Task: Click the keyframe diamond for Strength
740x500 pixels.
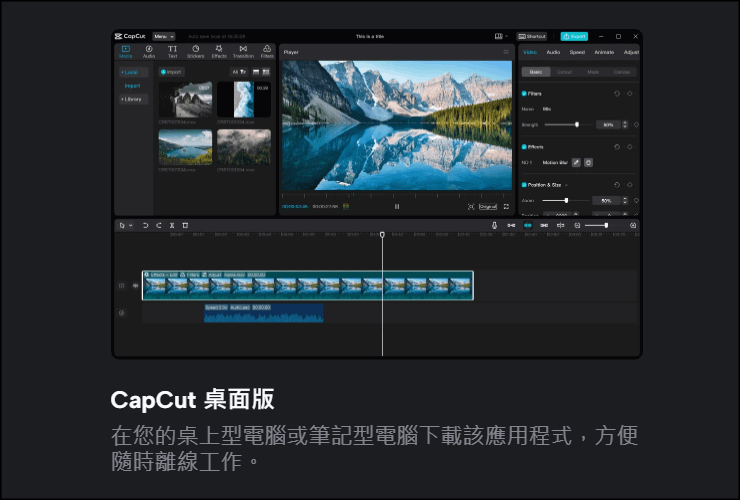Action: coord(636,125)
